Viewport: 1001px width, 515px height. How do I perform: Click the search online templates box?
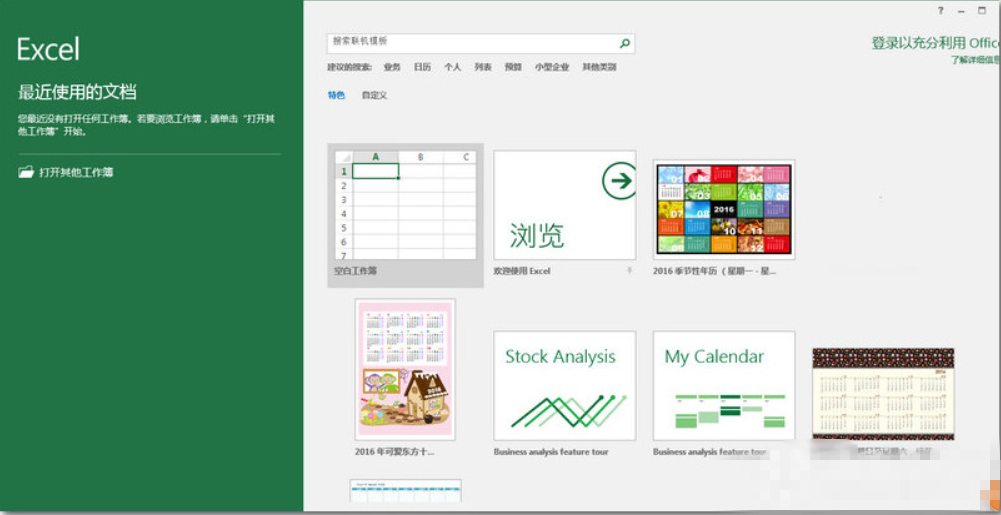click(x=470, y=43)
